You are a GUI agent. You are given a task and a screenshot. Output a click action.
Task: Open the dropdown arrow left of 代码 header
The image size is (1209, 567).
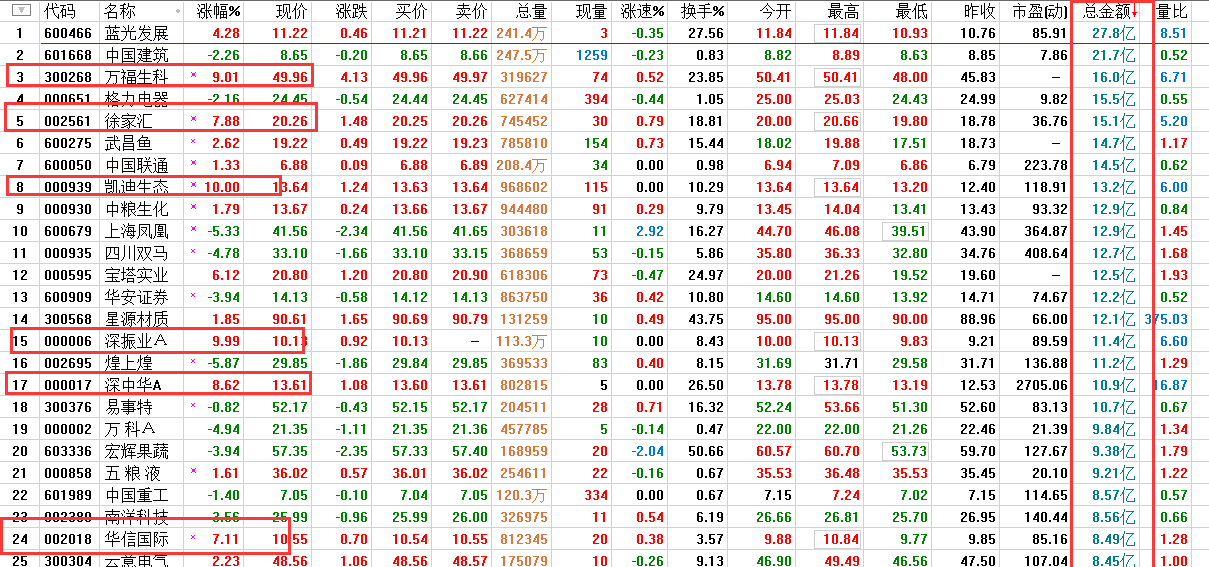tap(20, 11)
